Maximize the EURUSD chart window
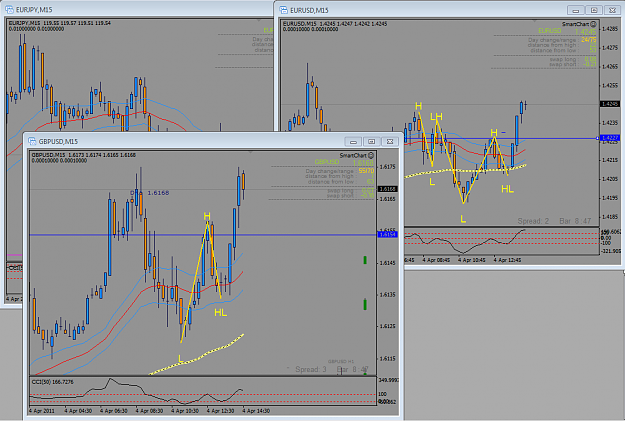 594,10
